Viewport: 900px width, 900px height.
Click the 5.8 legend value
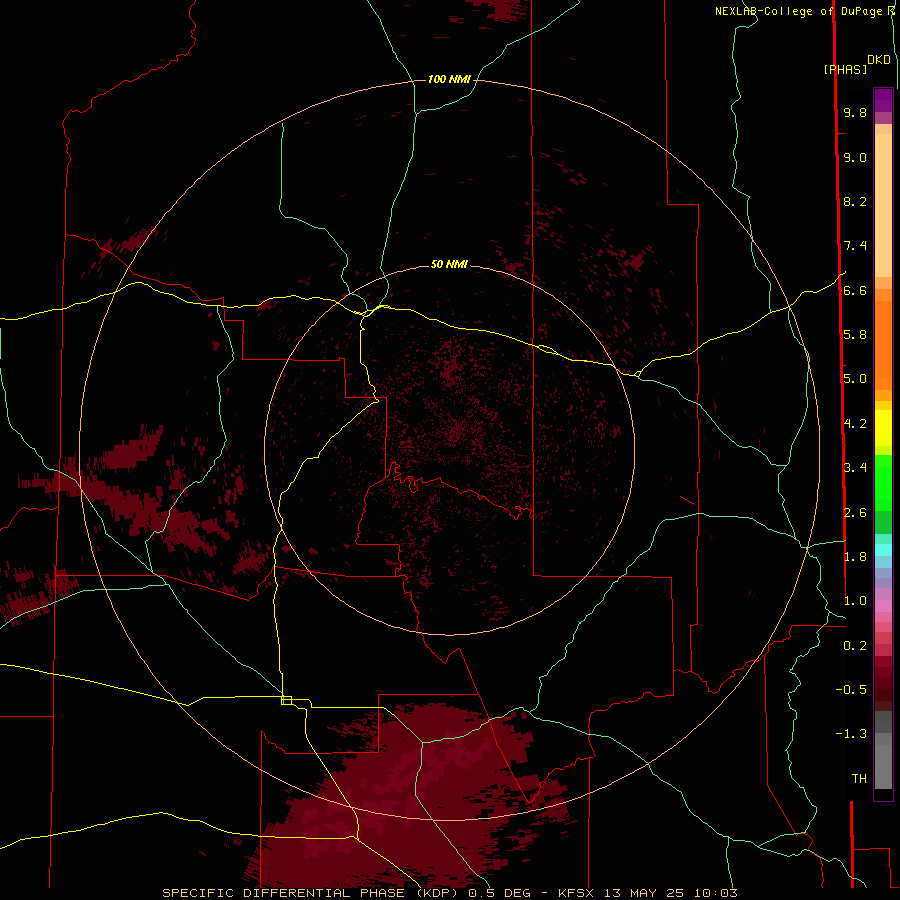(855, 335)
